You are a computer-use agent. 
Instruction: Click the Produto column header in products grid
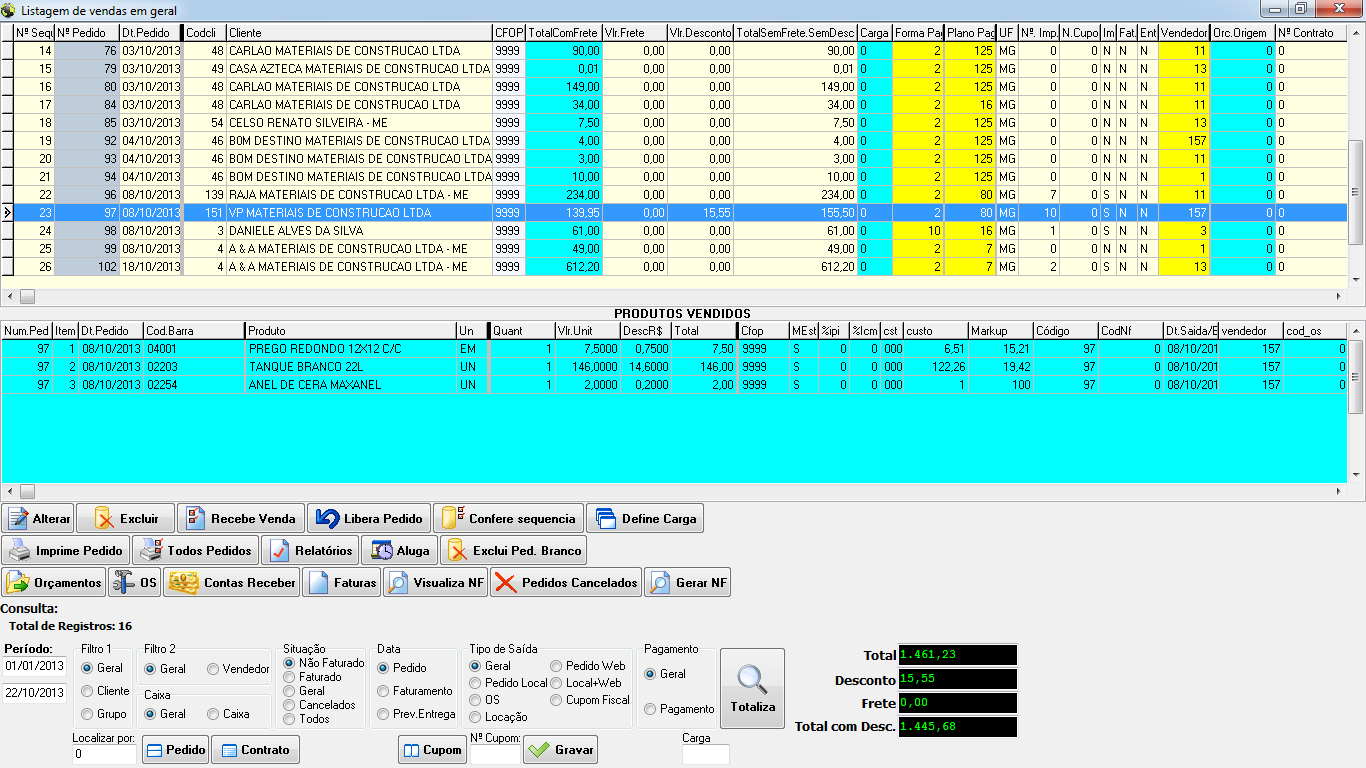point(350,330)
